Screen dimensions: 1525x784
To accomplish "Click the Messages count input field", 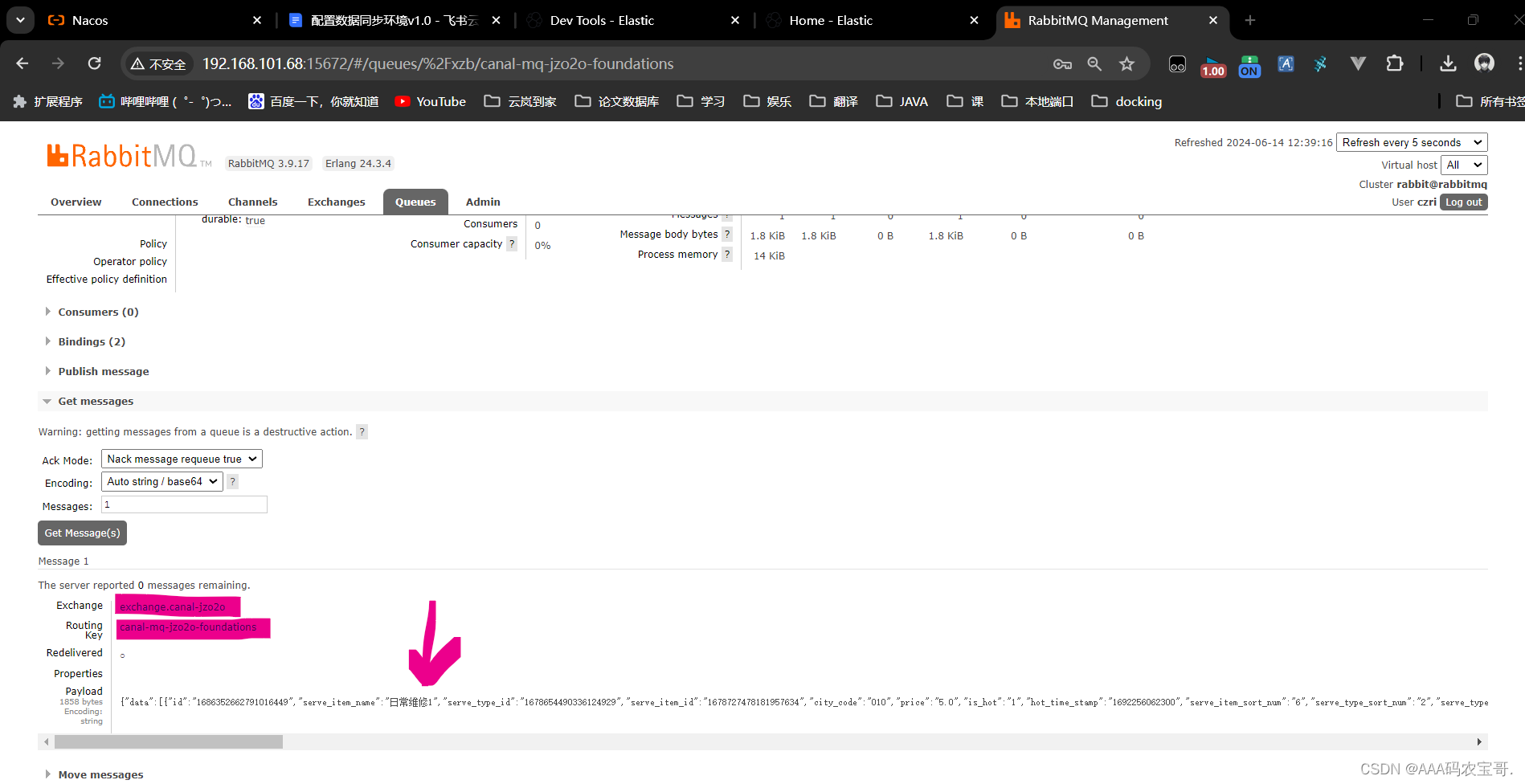I will [x=184, y=504].
